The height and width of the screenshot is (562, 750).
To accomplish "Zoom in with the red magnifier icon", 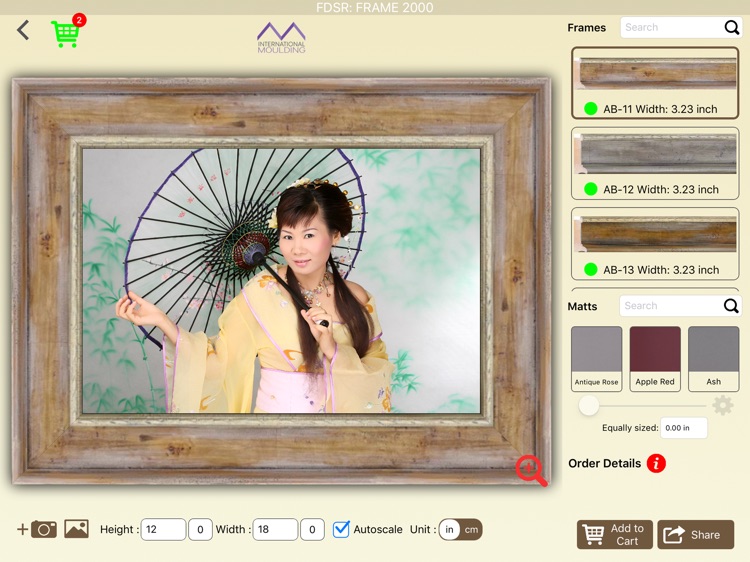I will pos(531,470).
